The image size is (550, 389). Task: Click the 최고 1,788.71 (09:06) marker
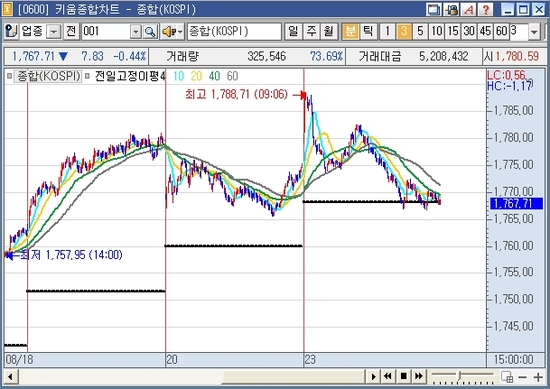[236, 94]
